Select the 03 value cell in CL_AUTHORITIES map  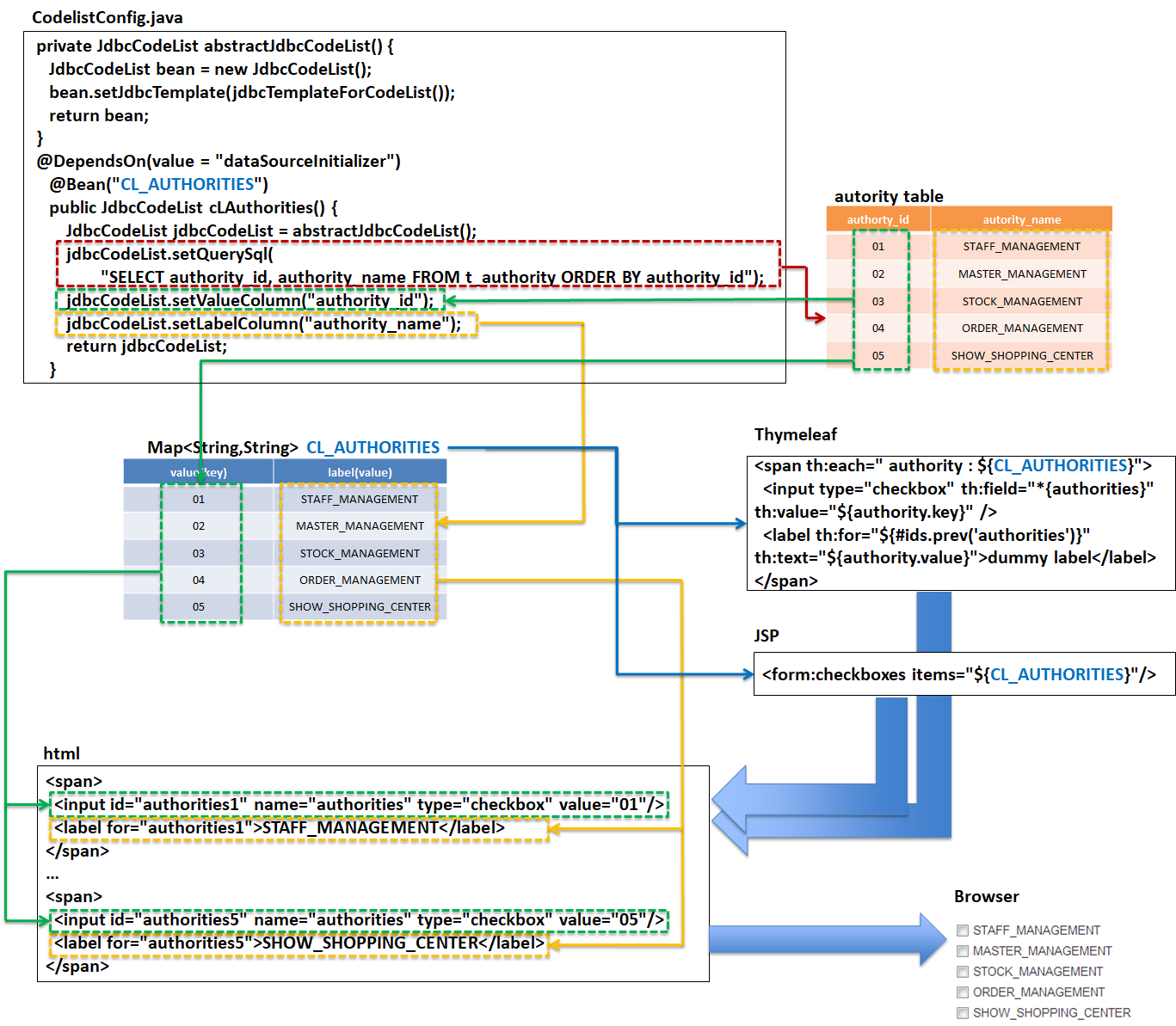(199, 554)
